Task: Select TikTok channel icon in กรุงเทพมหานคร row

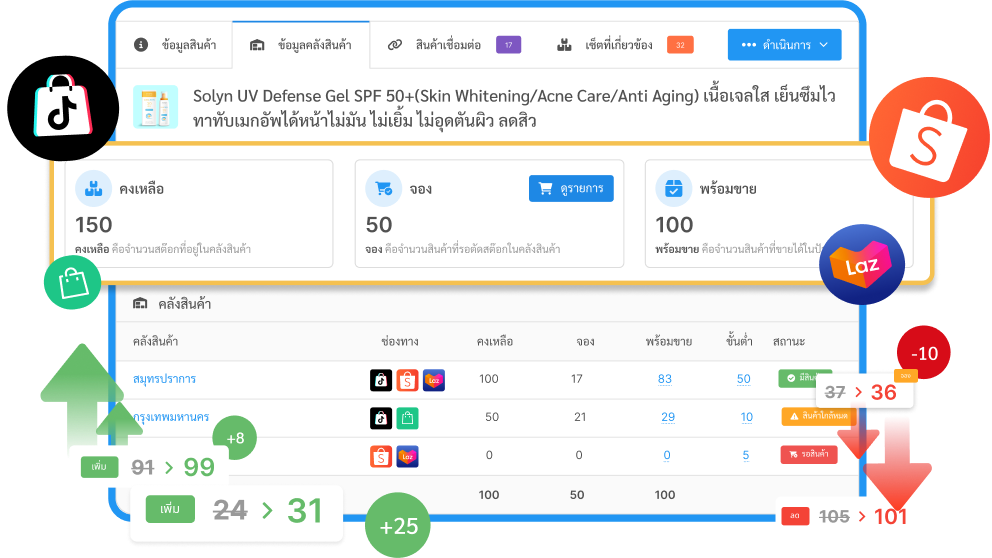Action: point(381,418)
